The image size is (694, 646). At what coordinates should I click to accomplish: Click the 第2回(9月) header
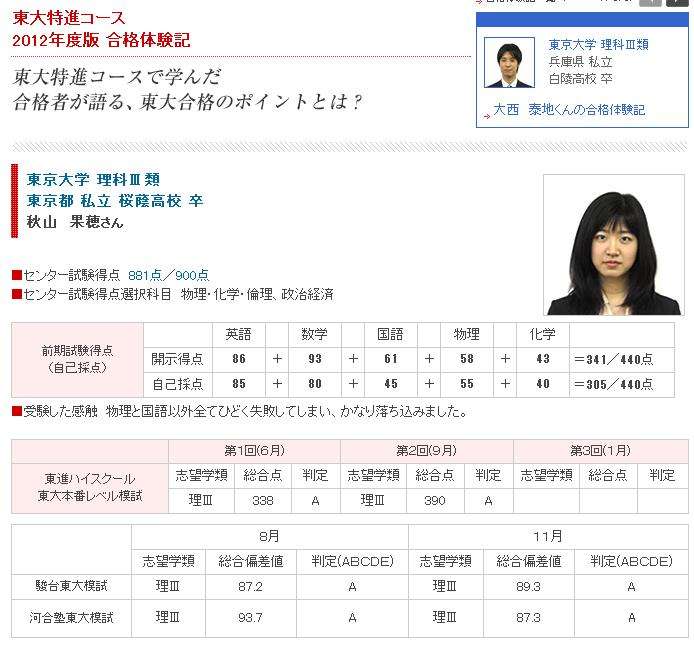[x=427, y=451]
